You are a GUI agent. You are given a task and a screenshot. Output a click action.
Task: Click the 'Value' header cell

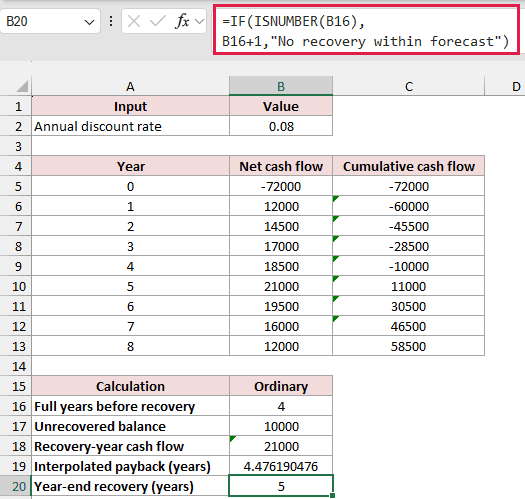(281, 106)
